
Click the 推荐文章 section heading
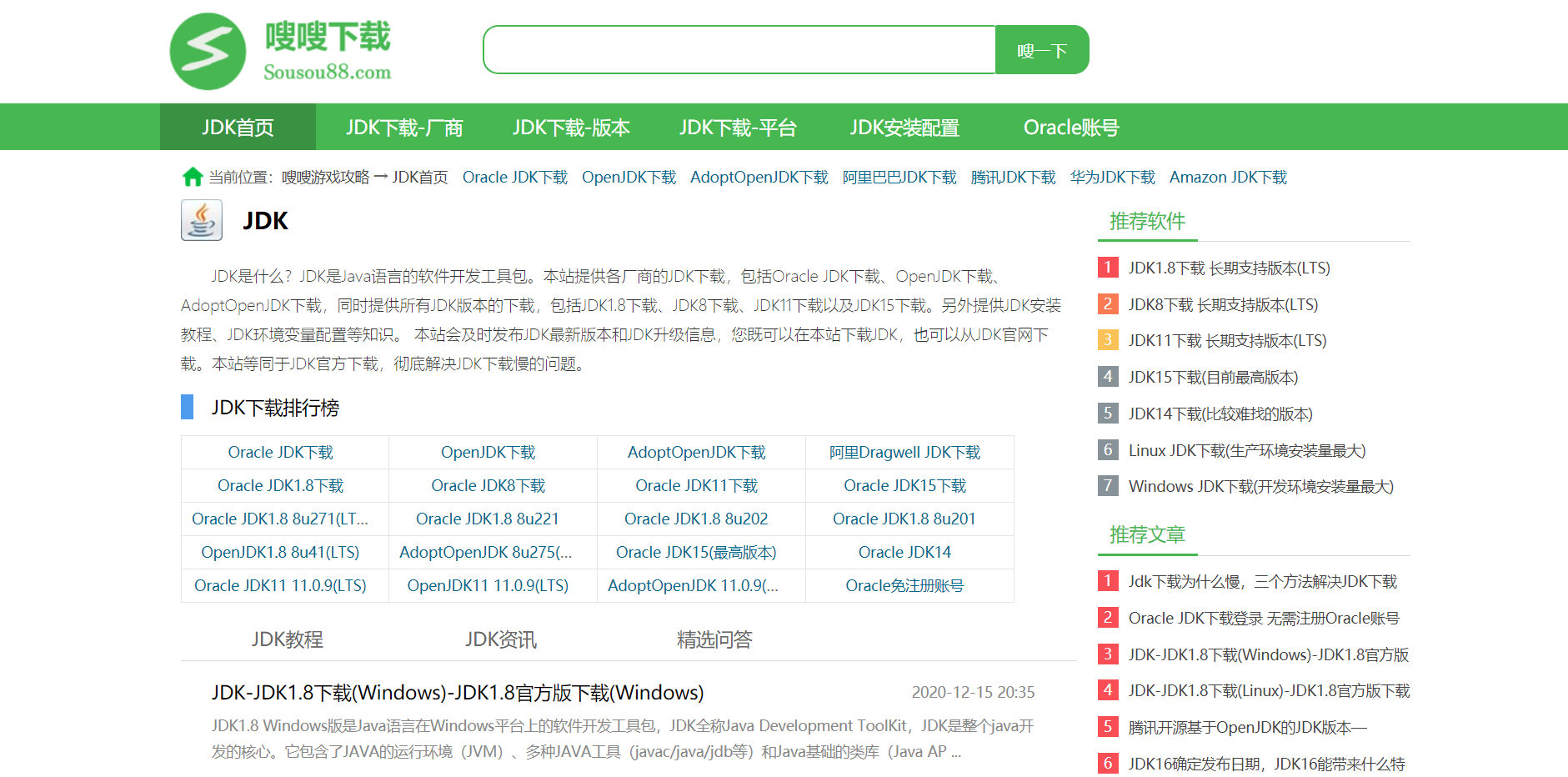click(1147, 534)
